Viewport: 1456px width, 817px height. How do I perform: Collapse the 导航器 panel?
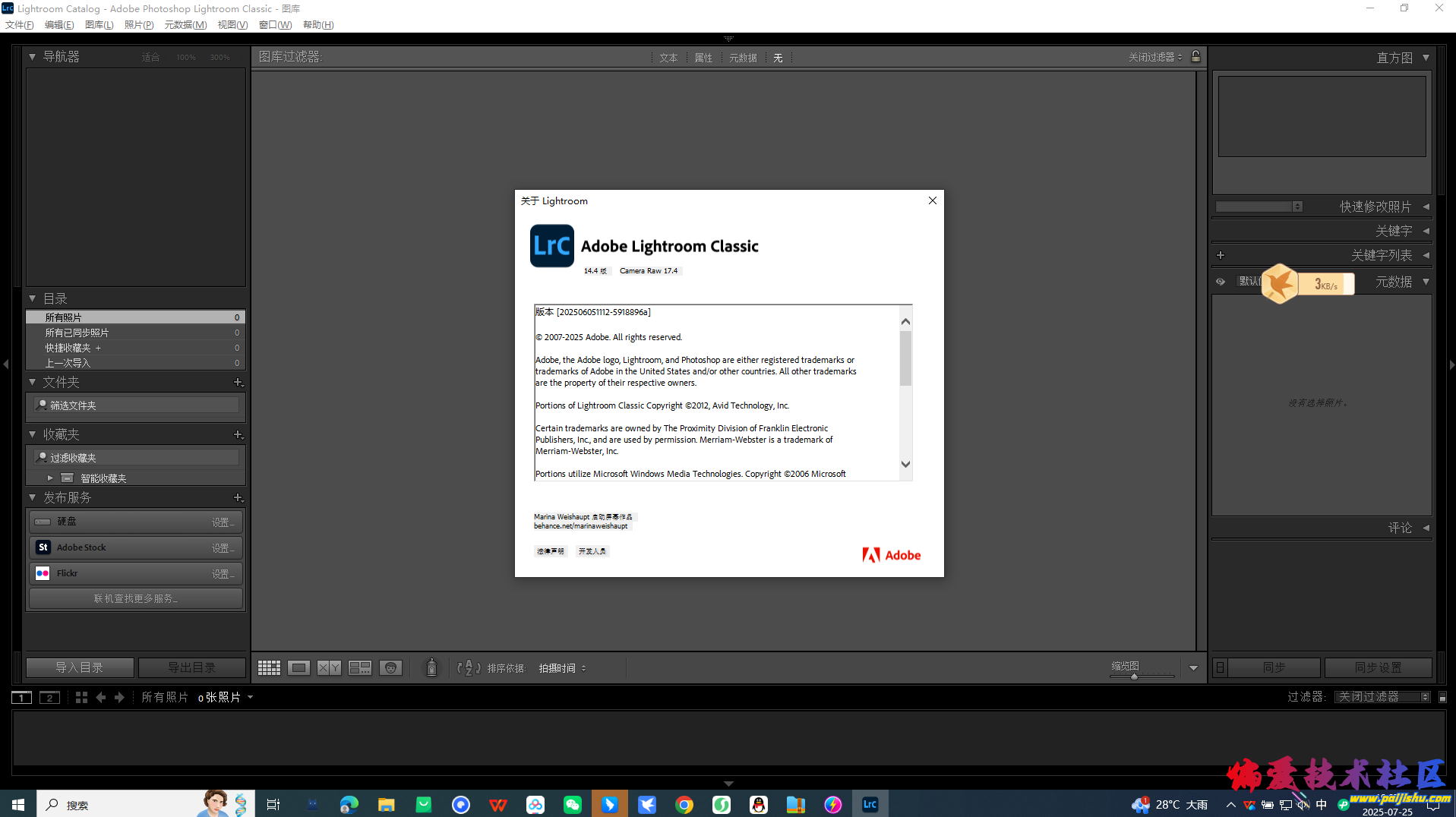tap(33, 57)
